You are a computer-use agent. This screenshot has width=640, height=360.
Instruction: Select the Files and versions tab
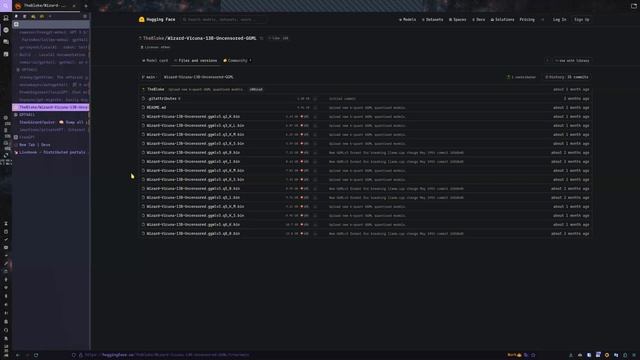click(196, 60)
